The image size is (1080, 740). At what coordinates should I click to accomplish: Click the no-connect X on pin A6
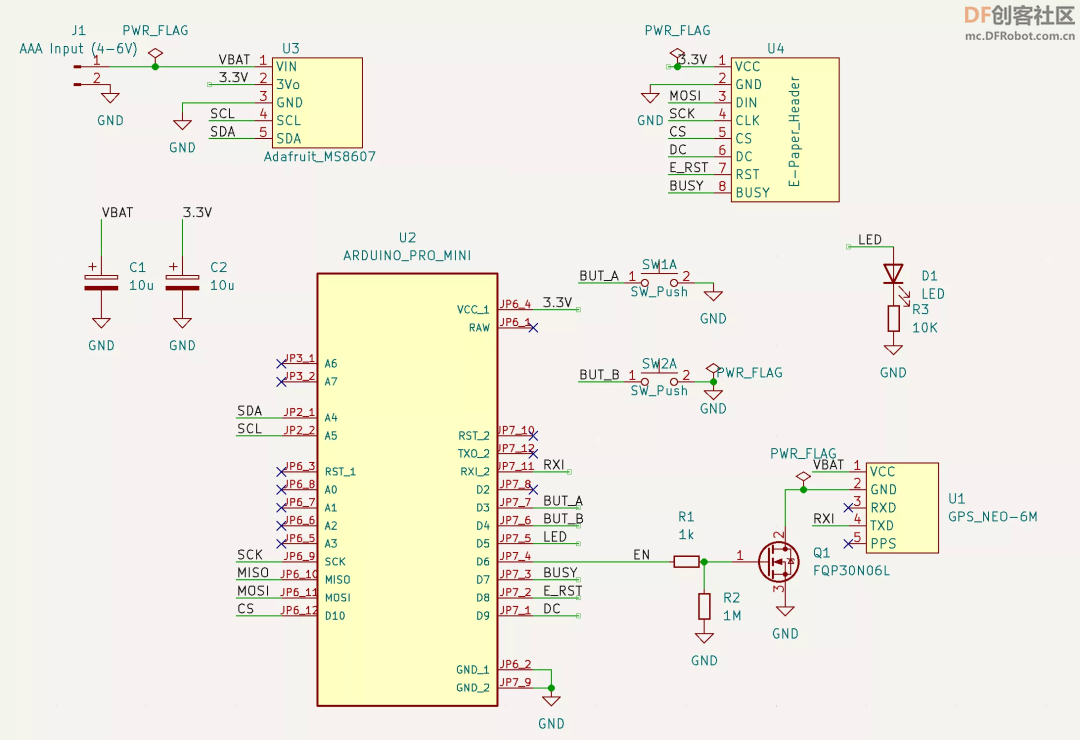[x=281, y=363]
